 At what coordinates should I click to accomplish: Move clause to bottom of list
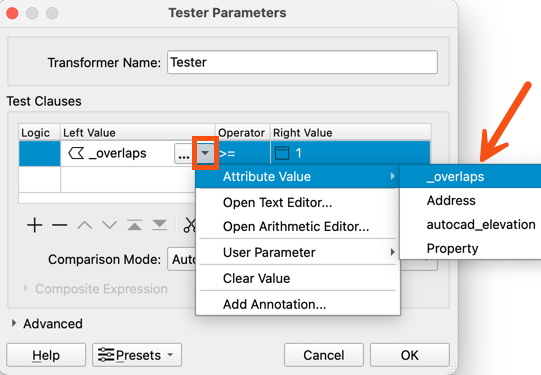(159, 225)
